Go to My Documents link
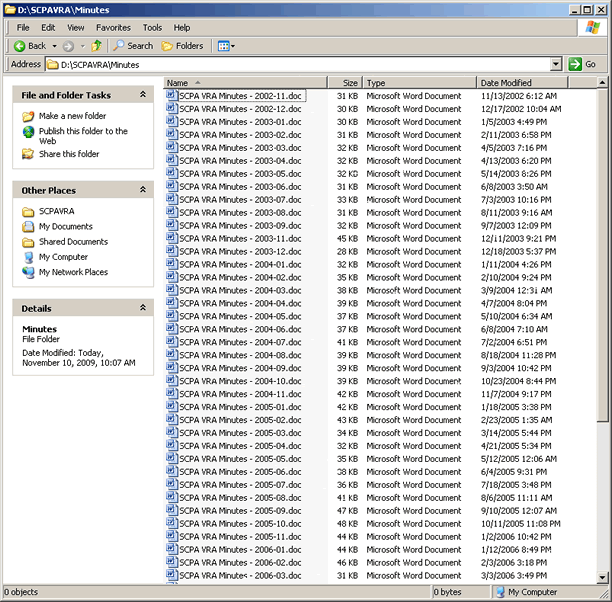 point(66,226)
